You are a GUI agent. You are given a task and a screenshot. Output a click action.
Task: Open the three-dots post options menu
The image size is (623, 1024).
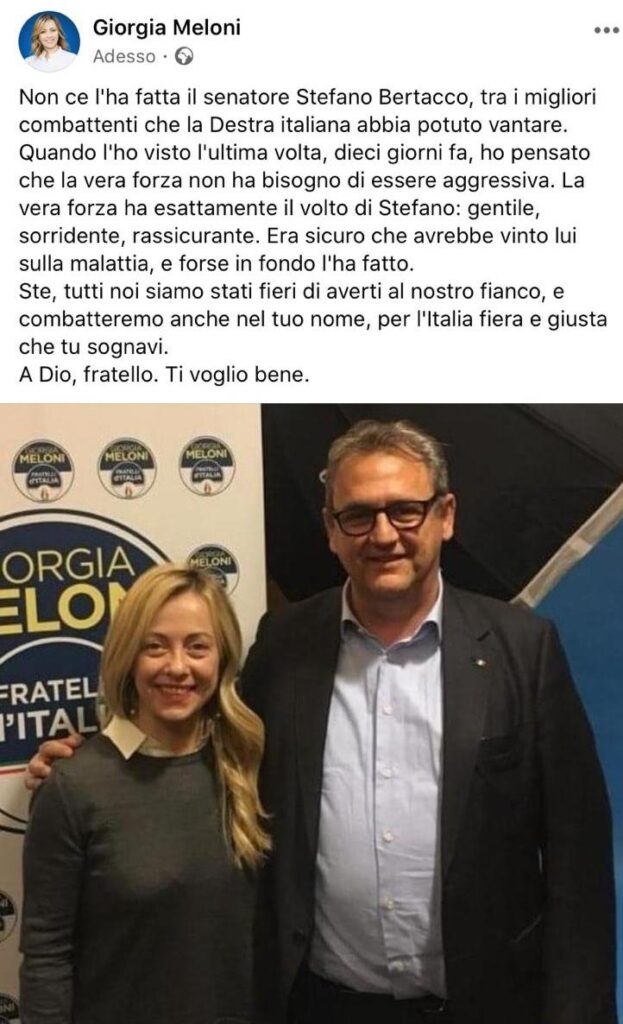point(606,30)
